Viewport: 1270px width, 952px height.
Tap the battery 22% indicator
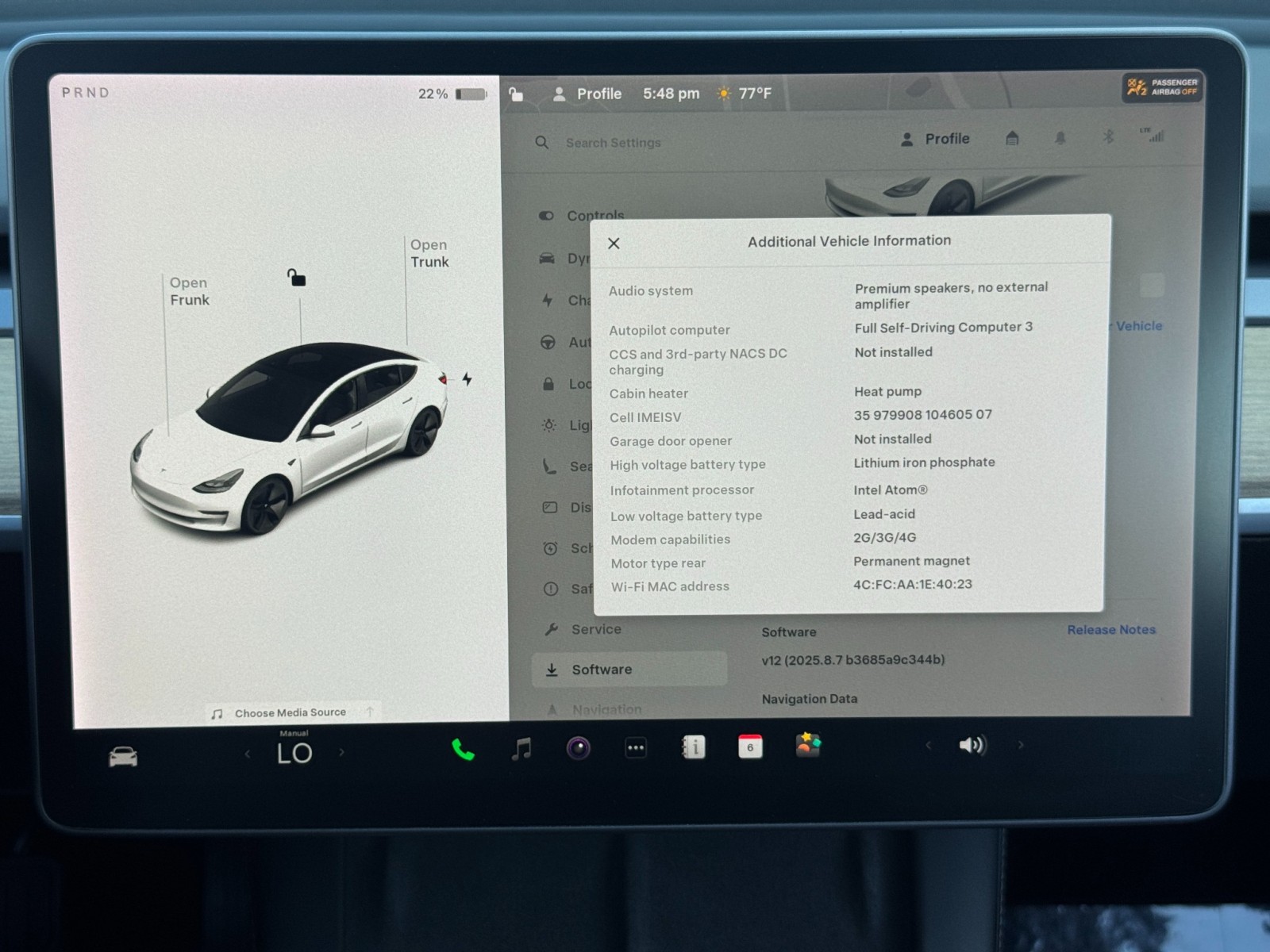[x=452, y=94]
